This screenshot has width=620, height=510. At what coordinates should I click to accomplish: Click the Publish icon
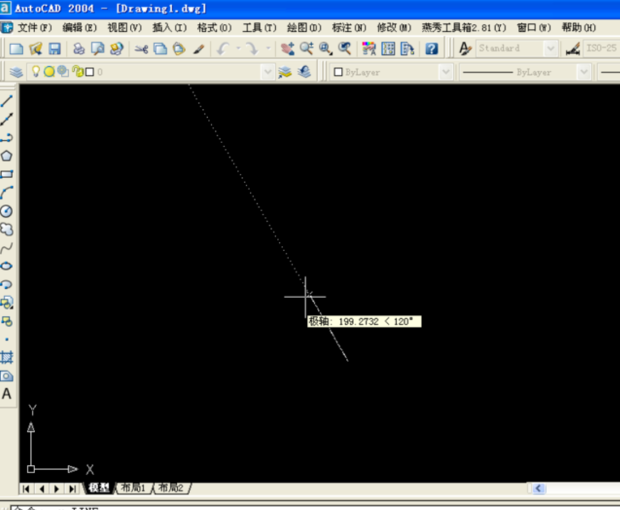click(x=117, y=49)
